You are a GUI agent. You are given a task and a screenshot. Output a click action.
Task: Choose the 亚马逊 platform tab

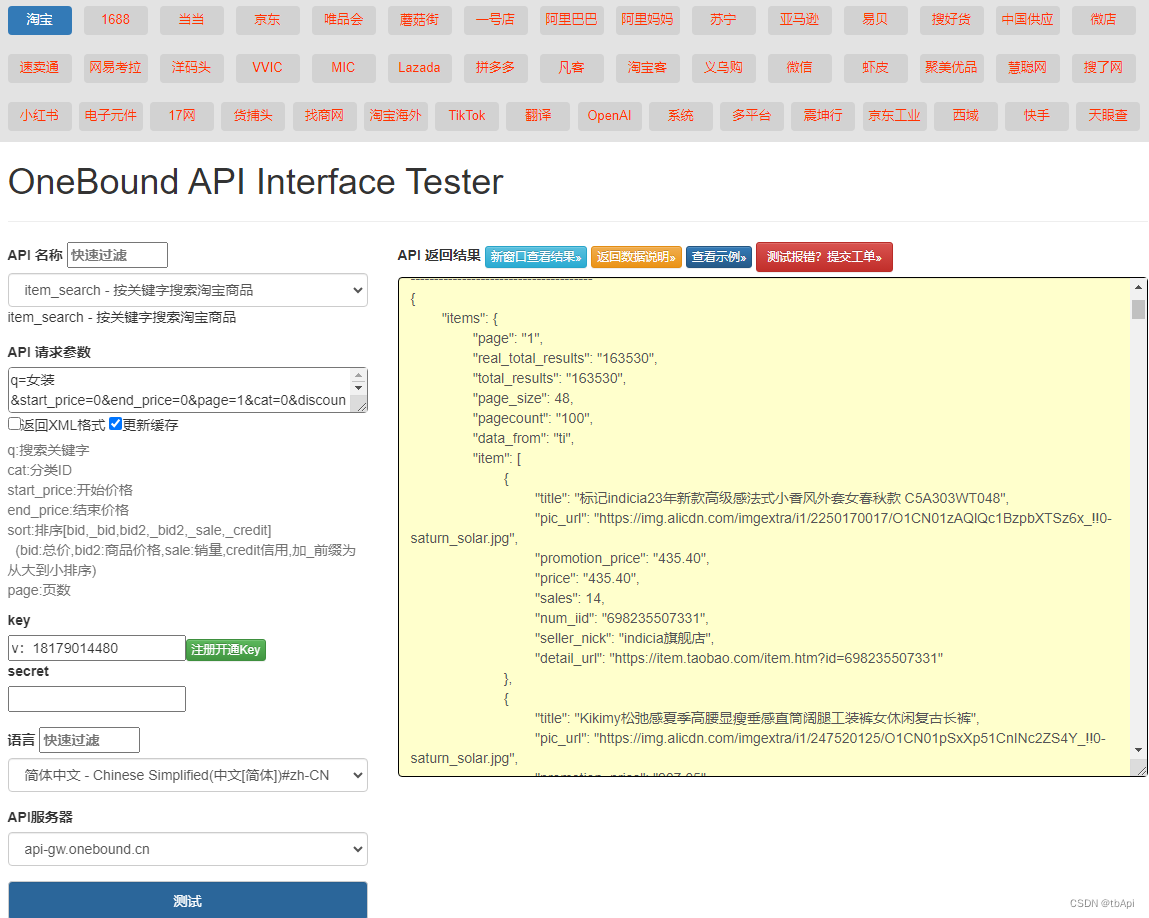[x=799, y=20]
